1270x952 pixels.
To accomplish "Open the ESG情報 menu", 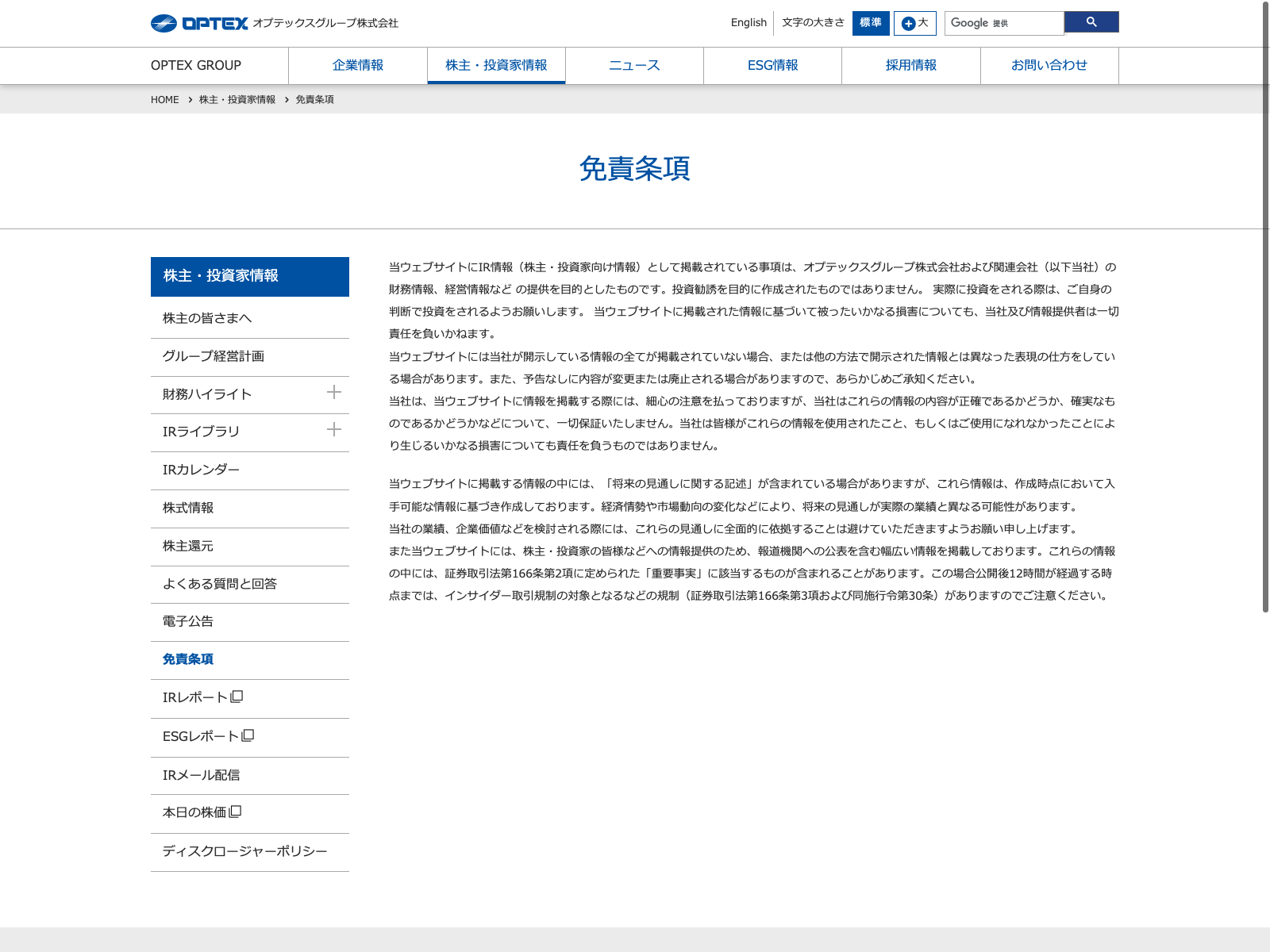I will [772, 66].
